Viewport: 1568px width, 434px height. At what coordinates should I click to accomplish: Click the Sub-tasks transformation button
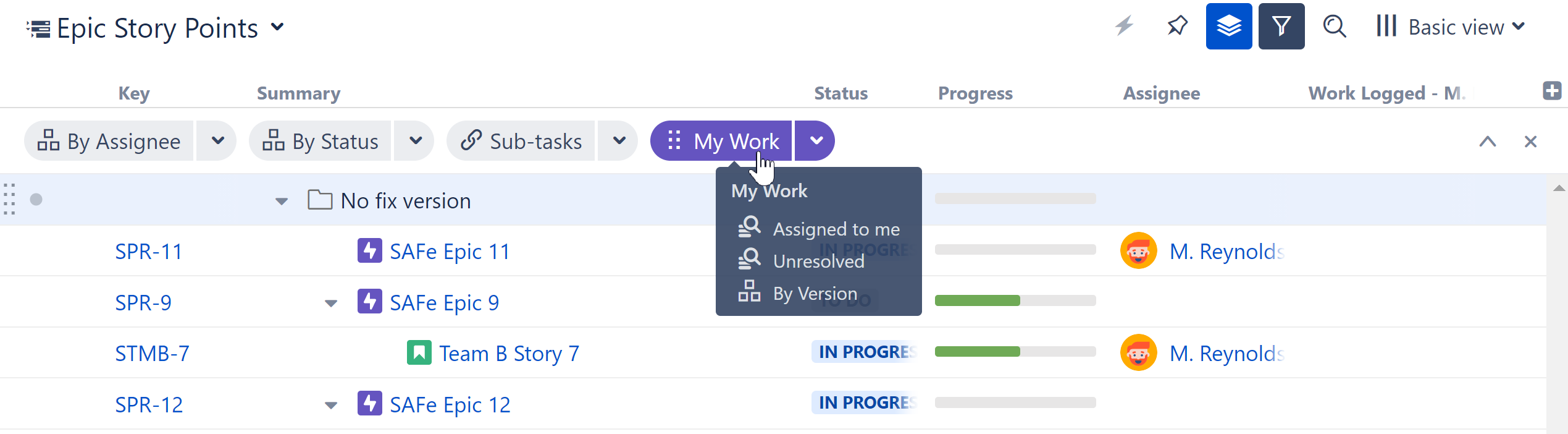(522, 142)
